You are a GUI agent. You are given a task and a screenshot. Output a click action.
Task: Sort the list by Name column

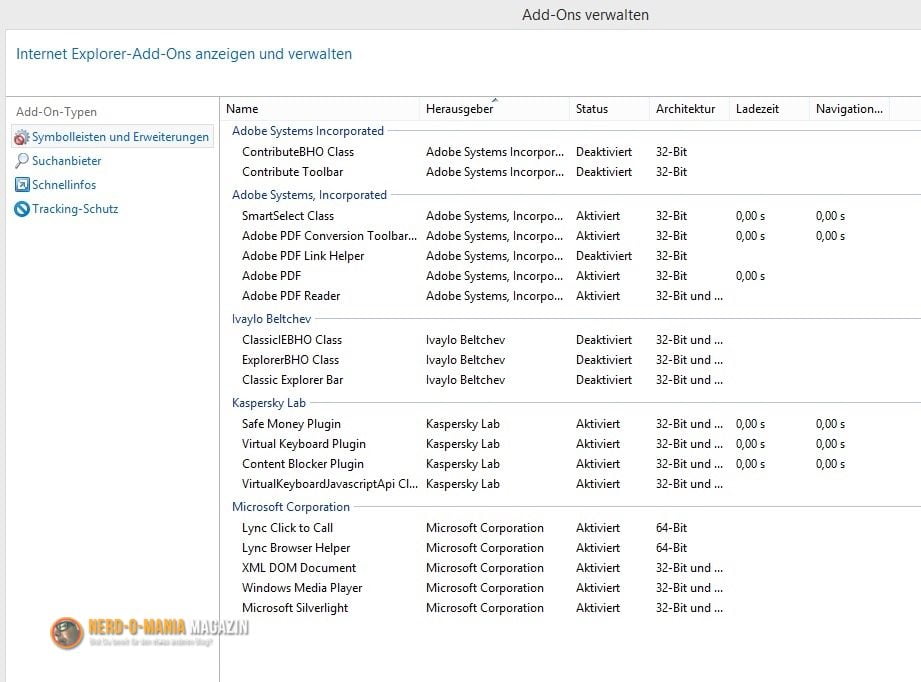(x=320, y=109)
